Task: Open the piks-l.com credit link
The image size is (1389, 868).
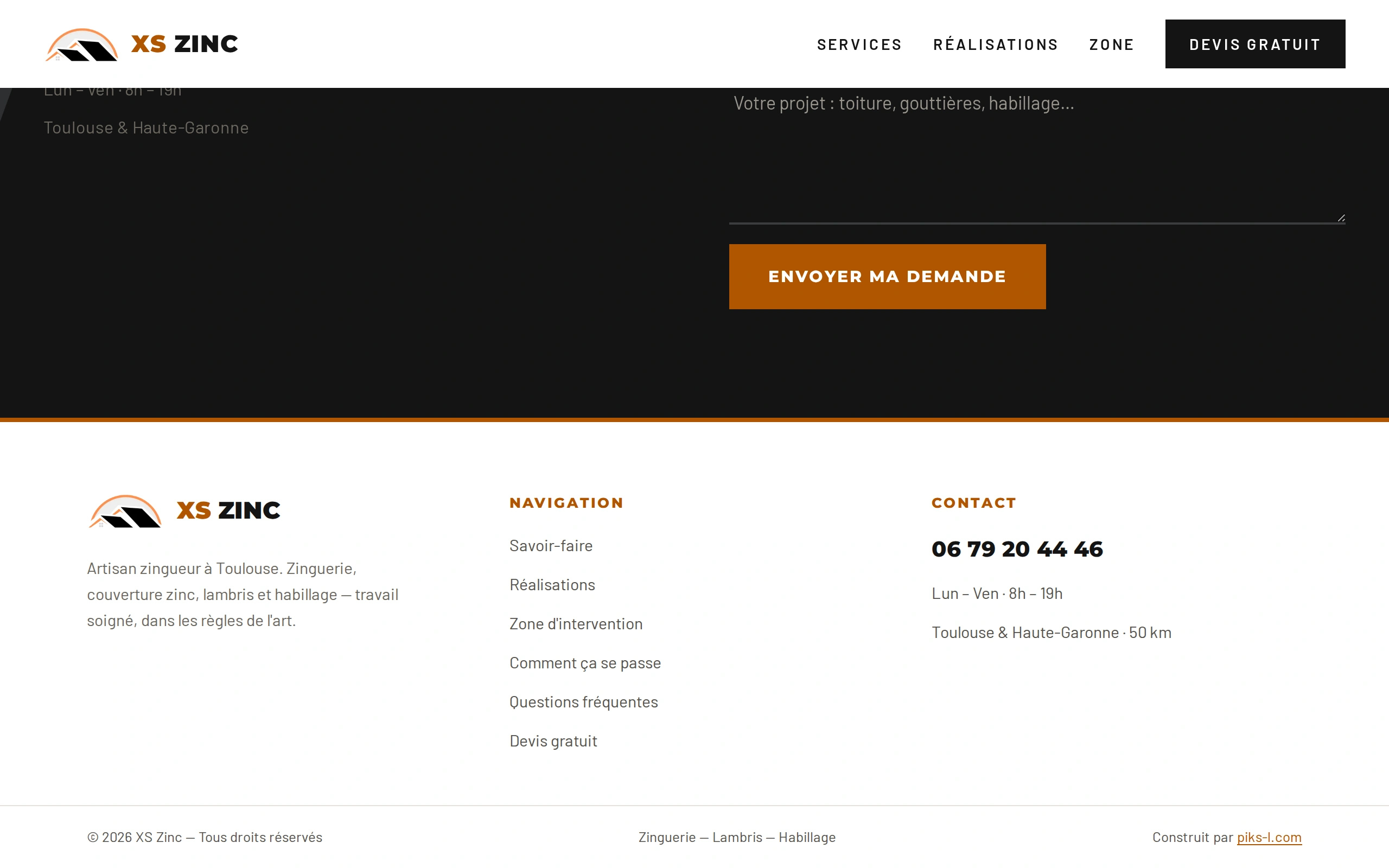Action: (x=1269, y=837)
